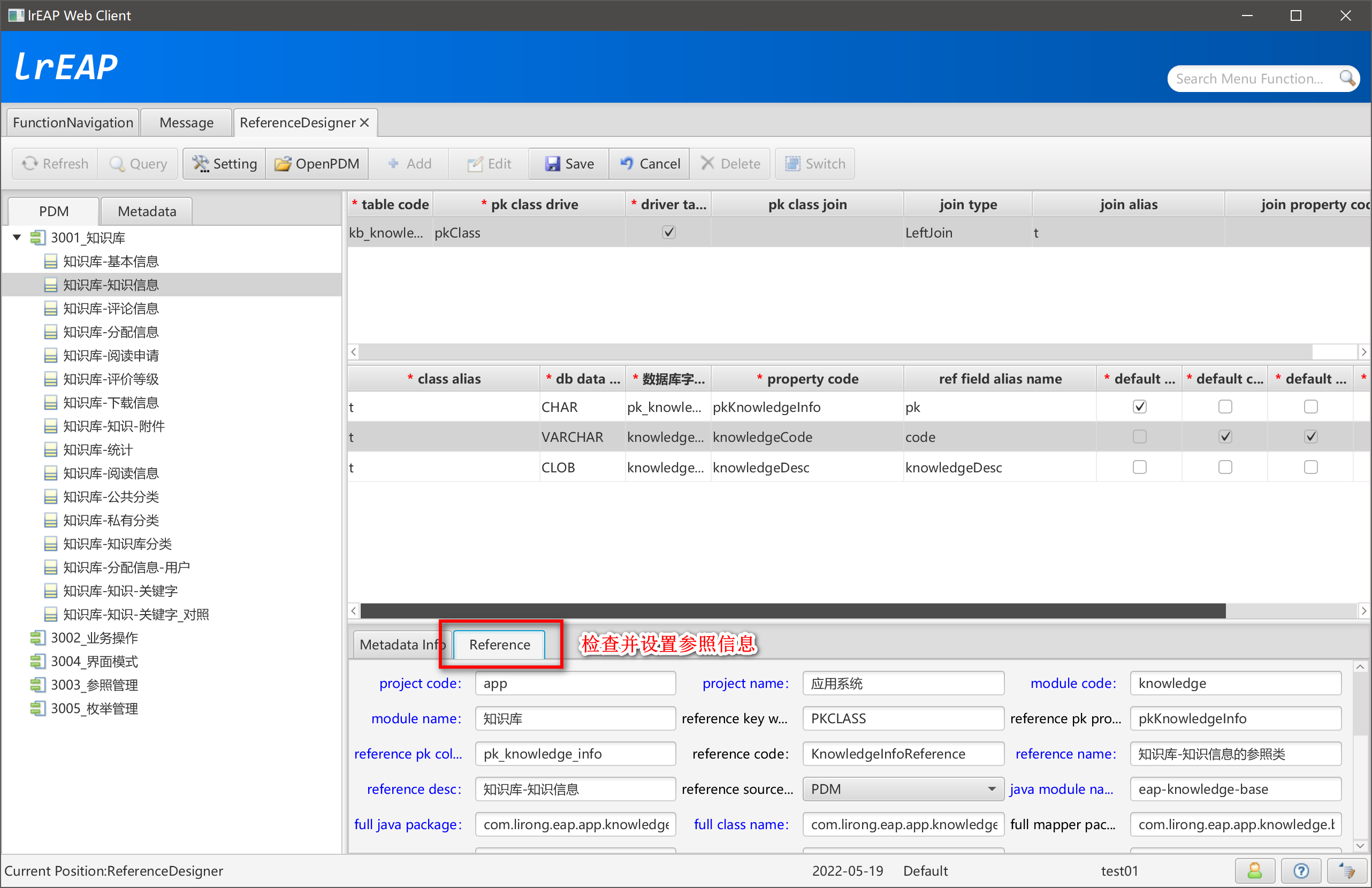Select 知识库-知识库分类 tree item

coord(117,545)
